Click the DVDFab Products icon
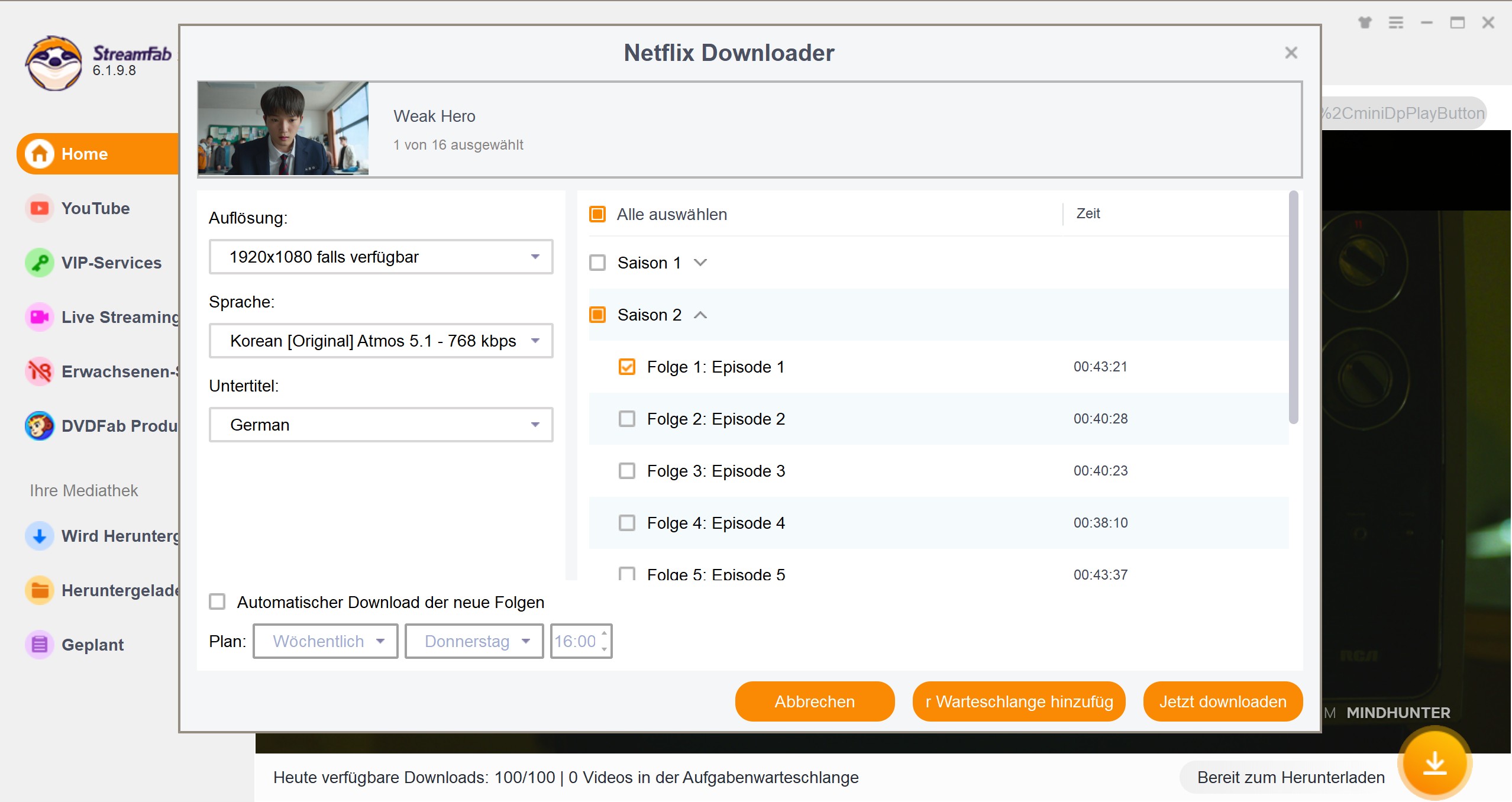 40,426
